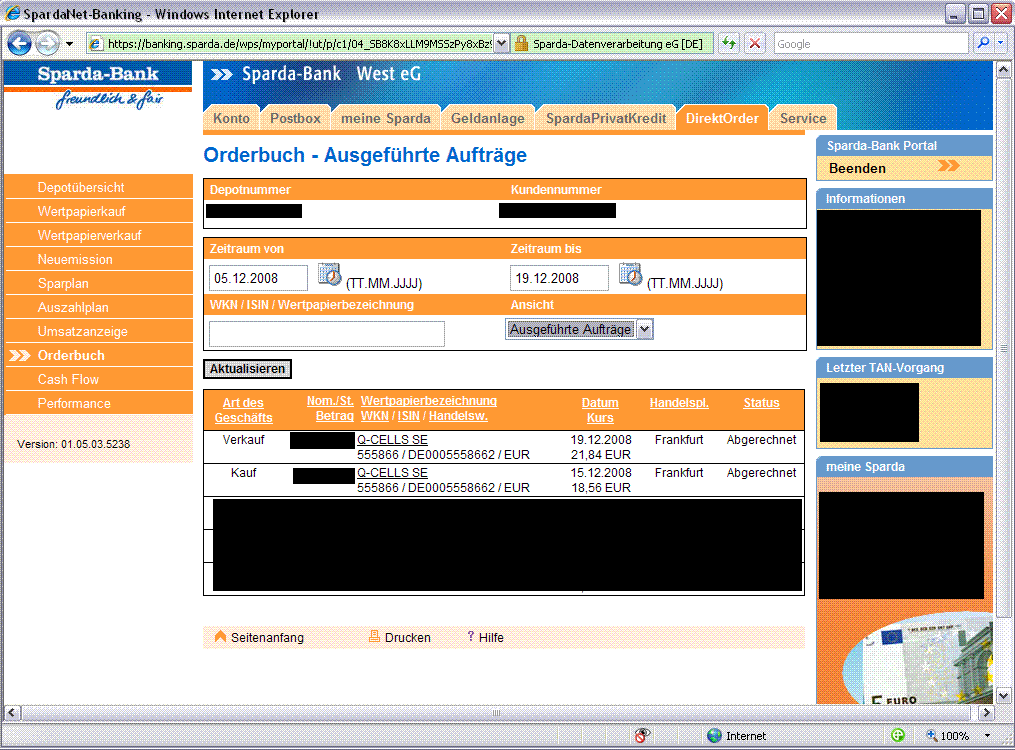Sort by Nom./St. Betrag column
1015x750 pixels.
tap(330, 408)
